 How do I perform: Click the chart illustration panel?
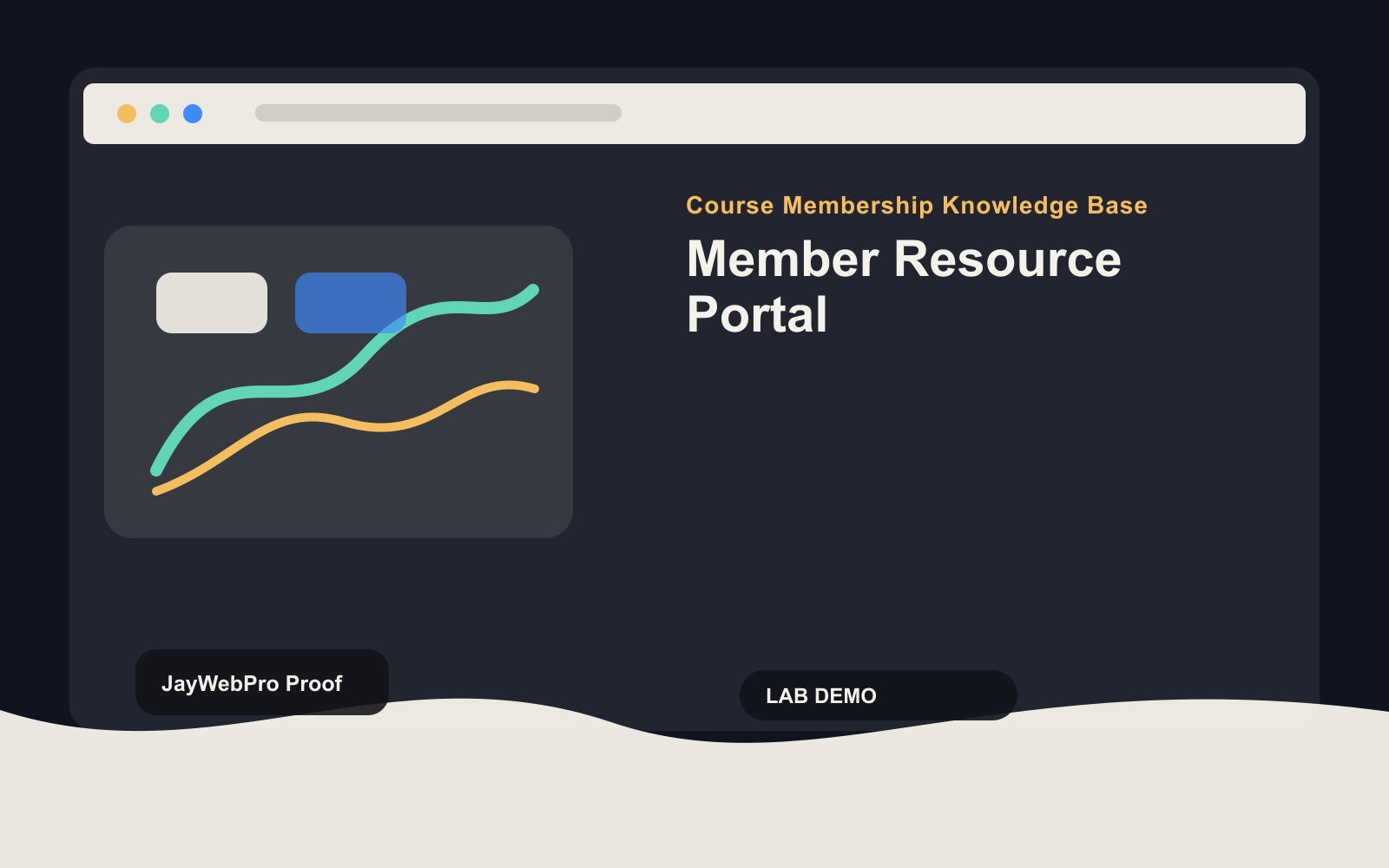tap(339, 382)
